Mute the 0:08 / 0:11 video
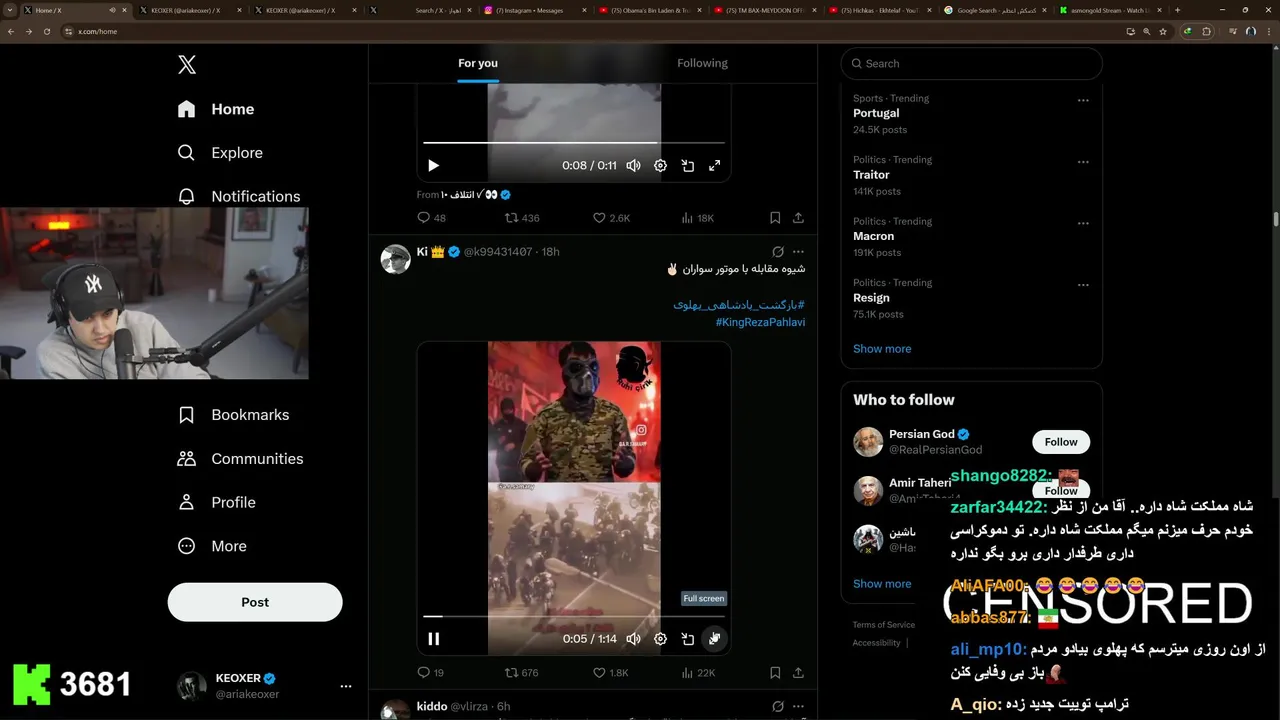Screen dimensions: 1280x720 coord(633,166)
